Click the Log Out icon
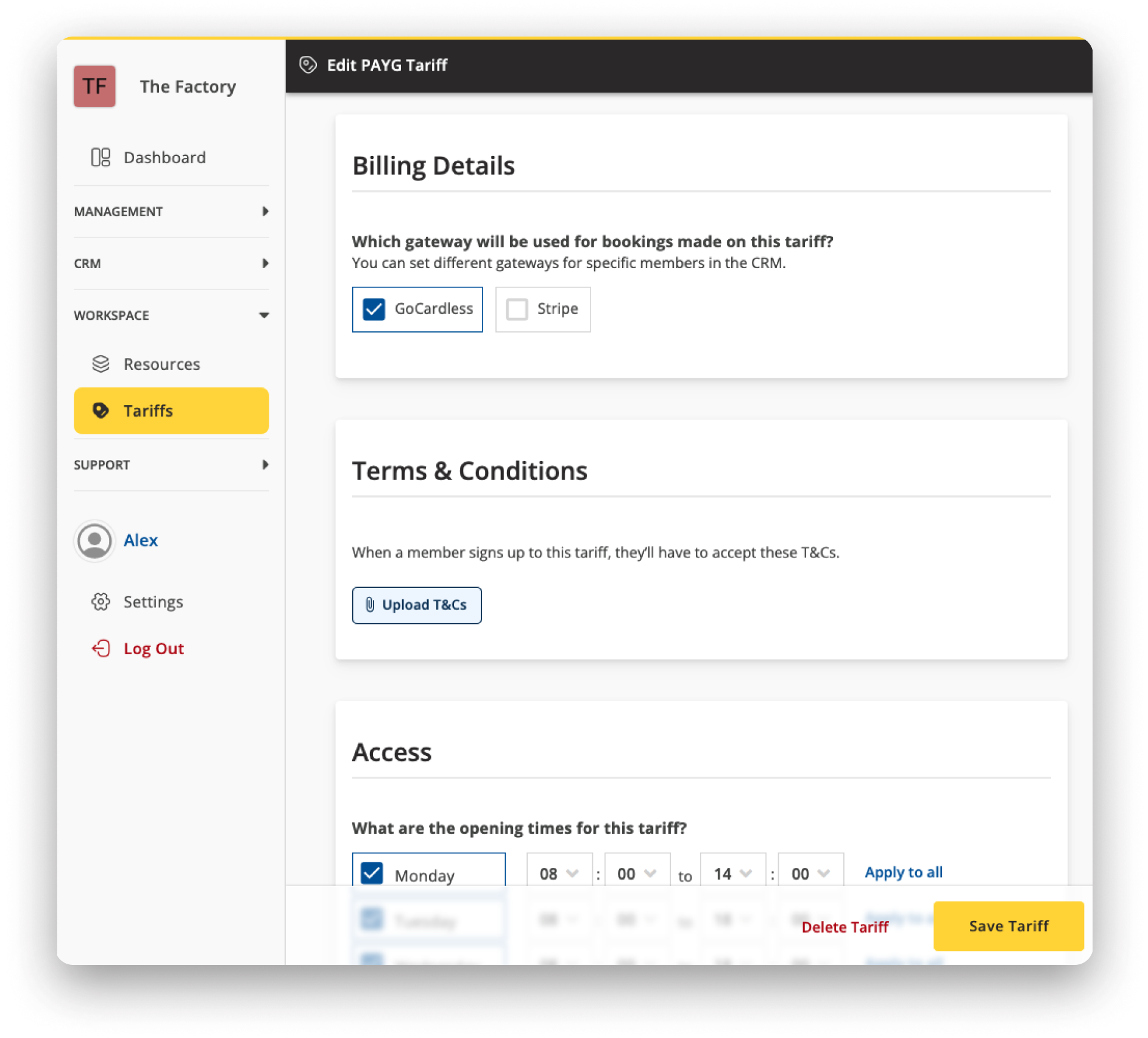Screen dimensions: 1148x1038 pos(100,648)
